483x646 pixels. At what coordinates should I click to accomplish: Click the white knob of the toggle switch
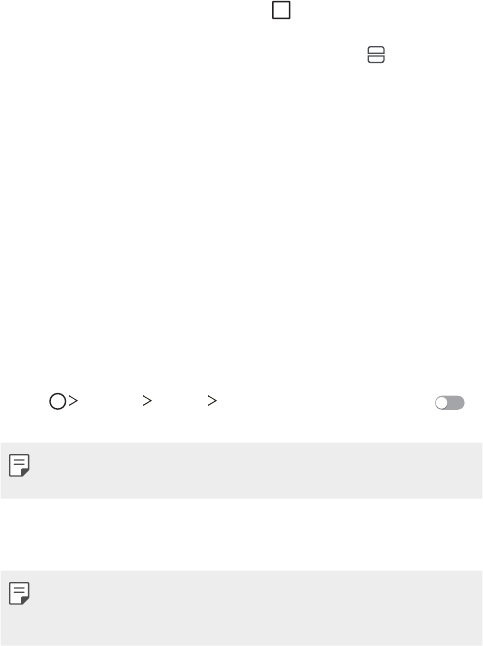pyautogui.click(x=441, y=403)
